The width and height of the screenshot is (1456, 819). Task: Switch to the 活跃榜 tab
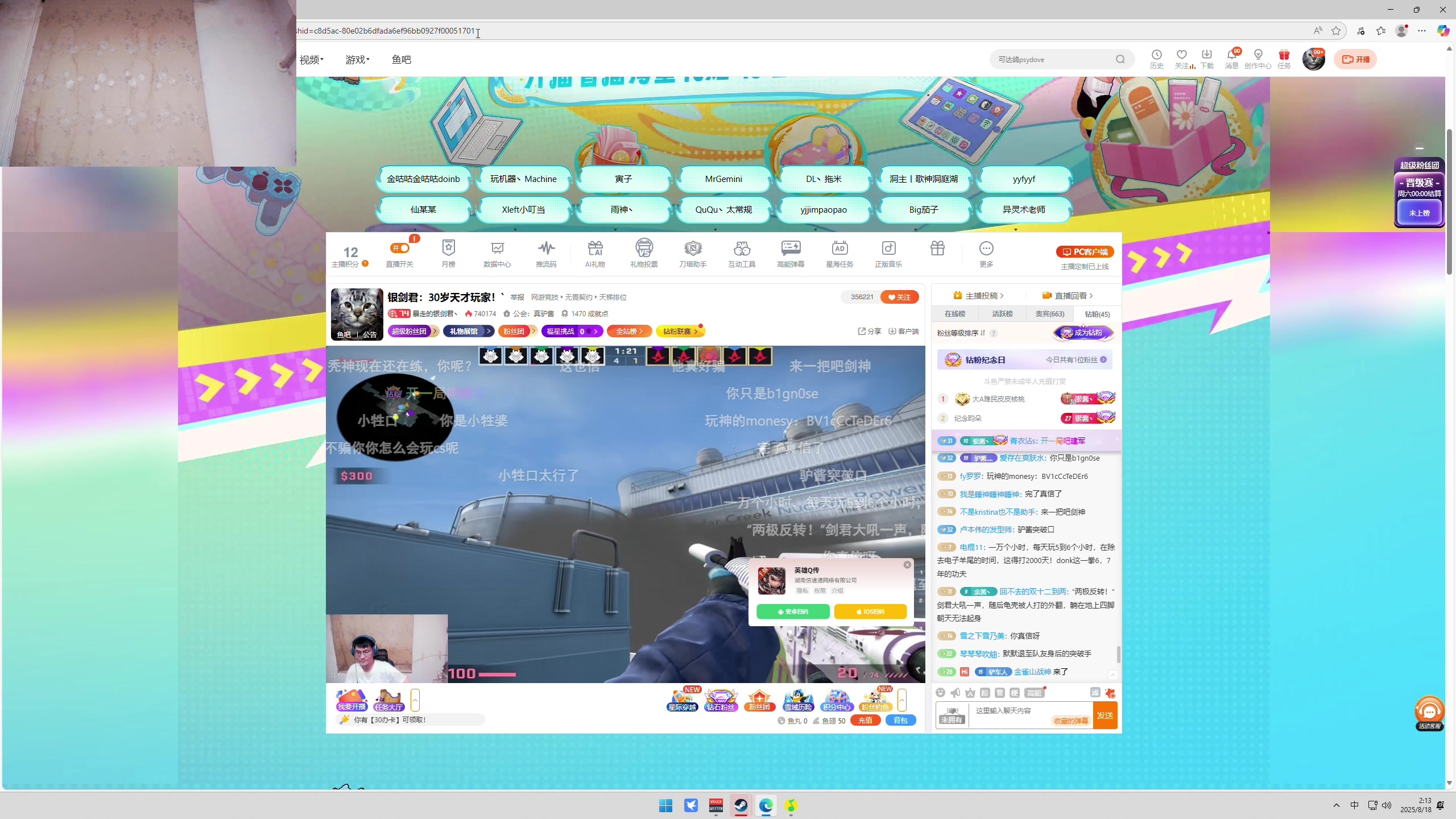1002,314
